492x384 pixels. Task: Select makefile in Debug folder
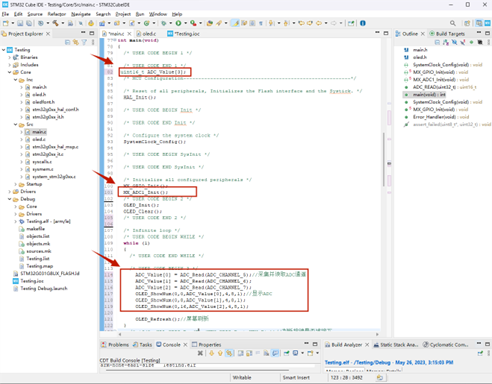click(x=36, y=229)
